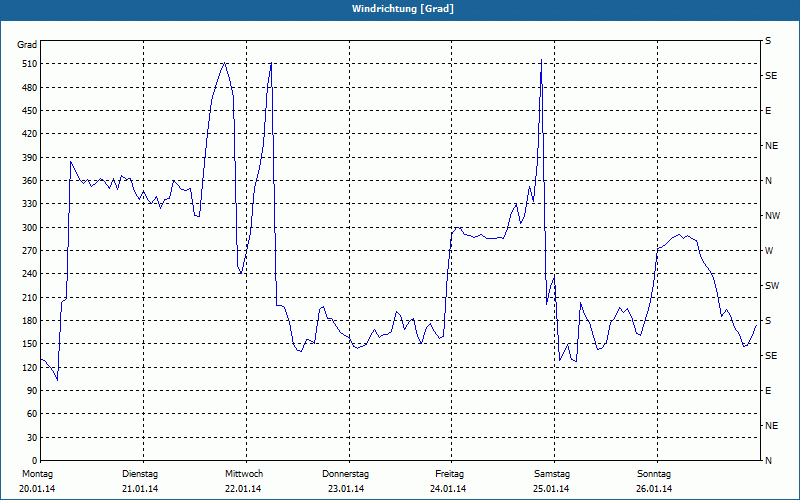The width and height of the screenshot is (800, 500).
Task: Select the 240 degree axis label
Action: (x=30, y=273)
